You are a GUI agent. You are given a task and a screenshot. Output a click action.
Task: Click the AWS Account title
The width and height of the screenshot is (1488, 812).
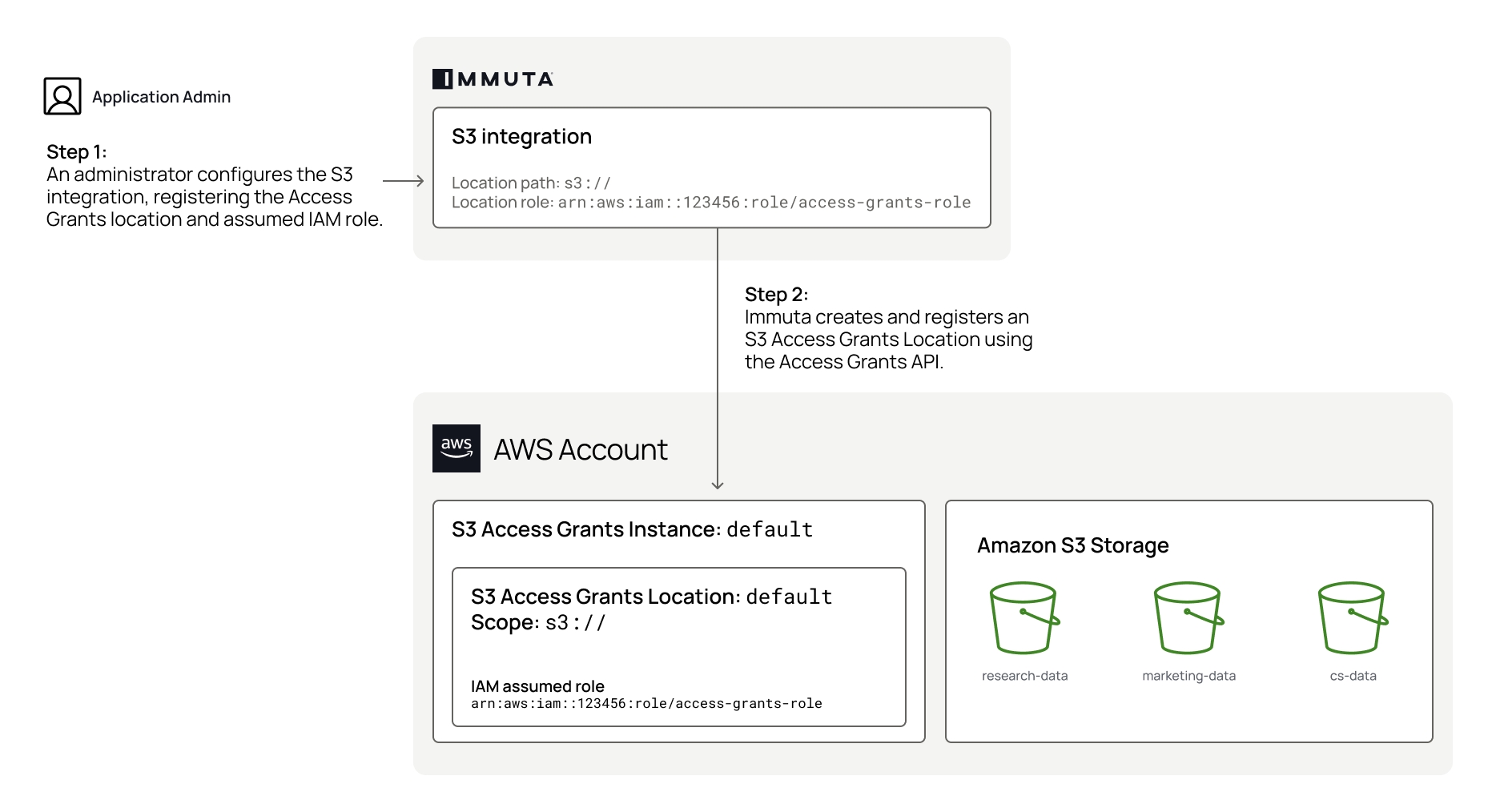tap(580, 450)
